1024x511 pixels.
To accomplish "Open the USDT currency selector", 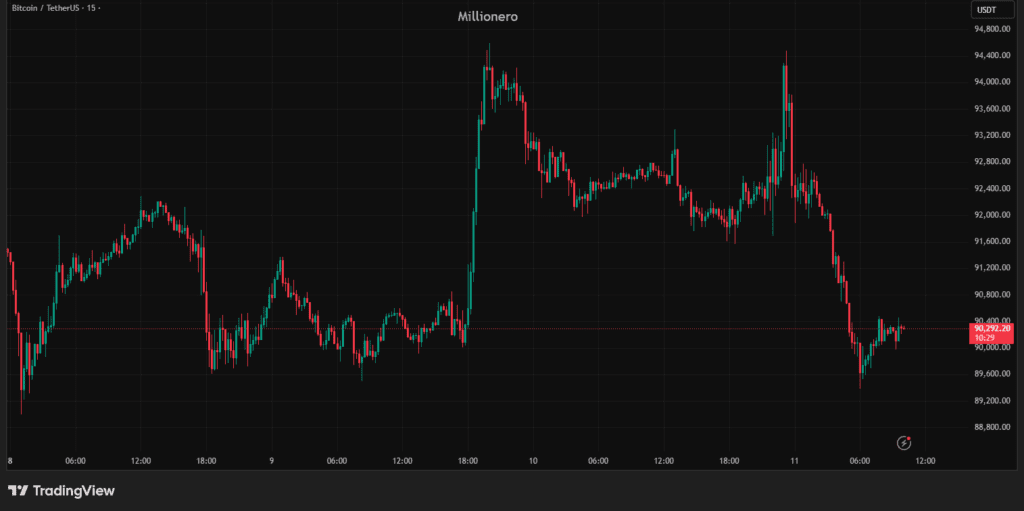I will (x=986, y=10).
